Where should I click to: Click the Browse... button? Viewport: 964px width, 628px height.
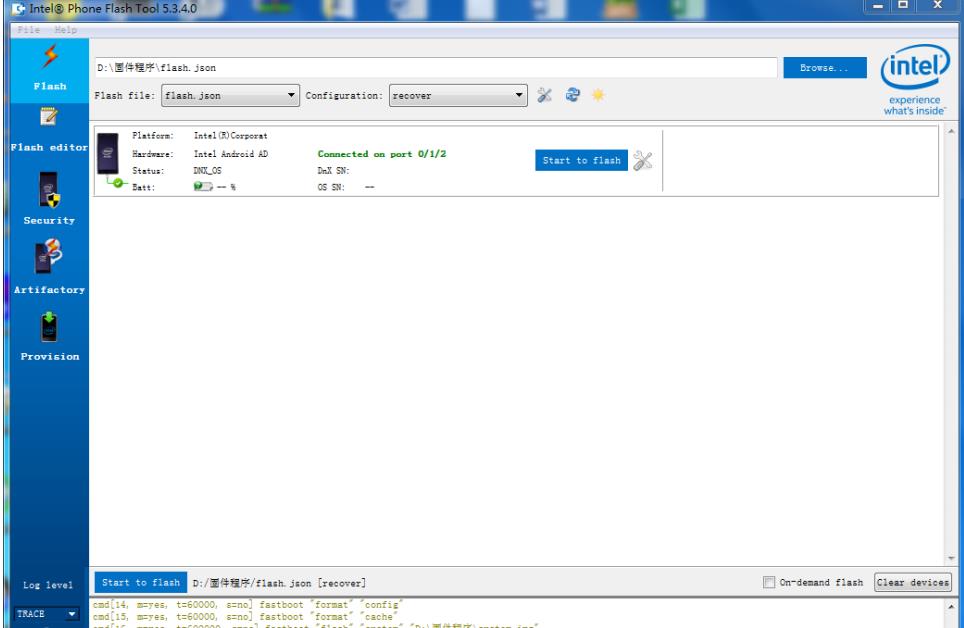[x=824, y=68]
